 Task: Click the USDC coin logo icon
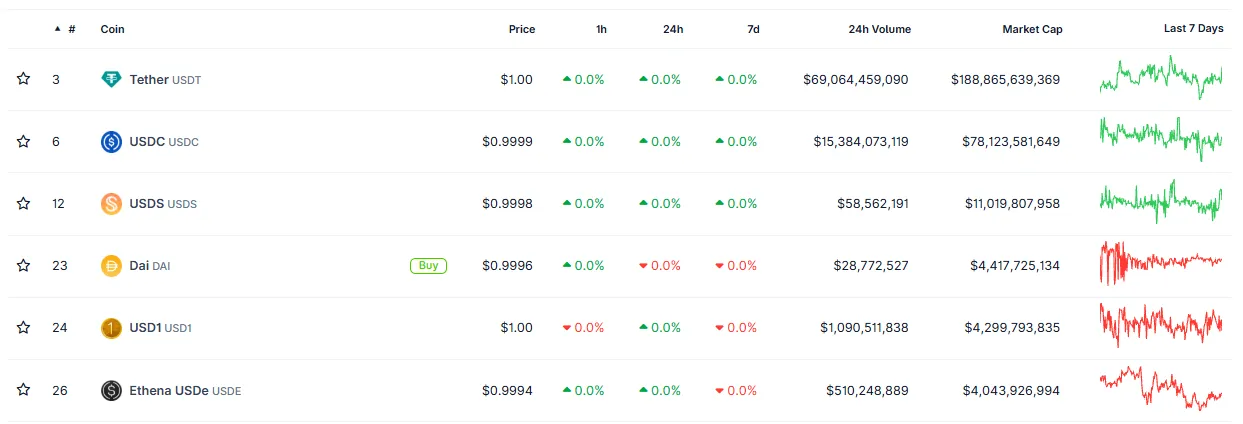click(111, 142)
